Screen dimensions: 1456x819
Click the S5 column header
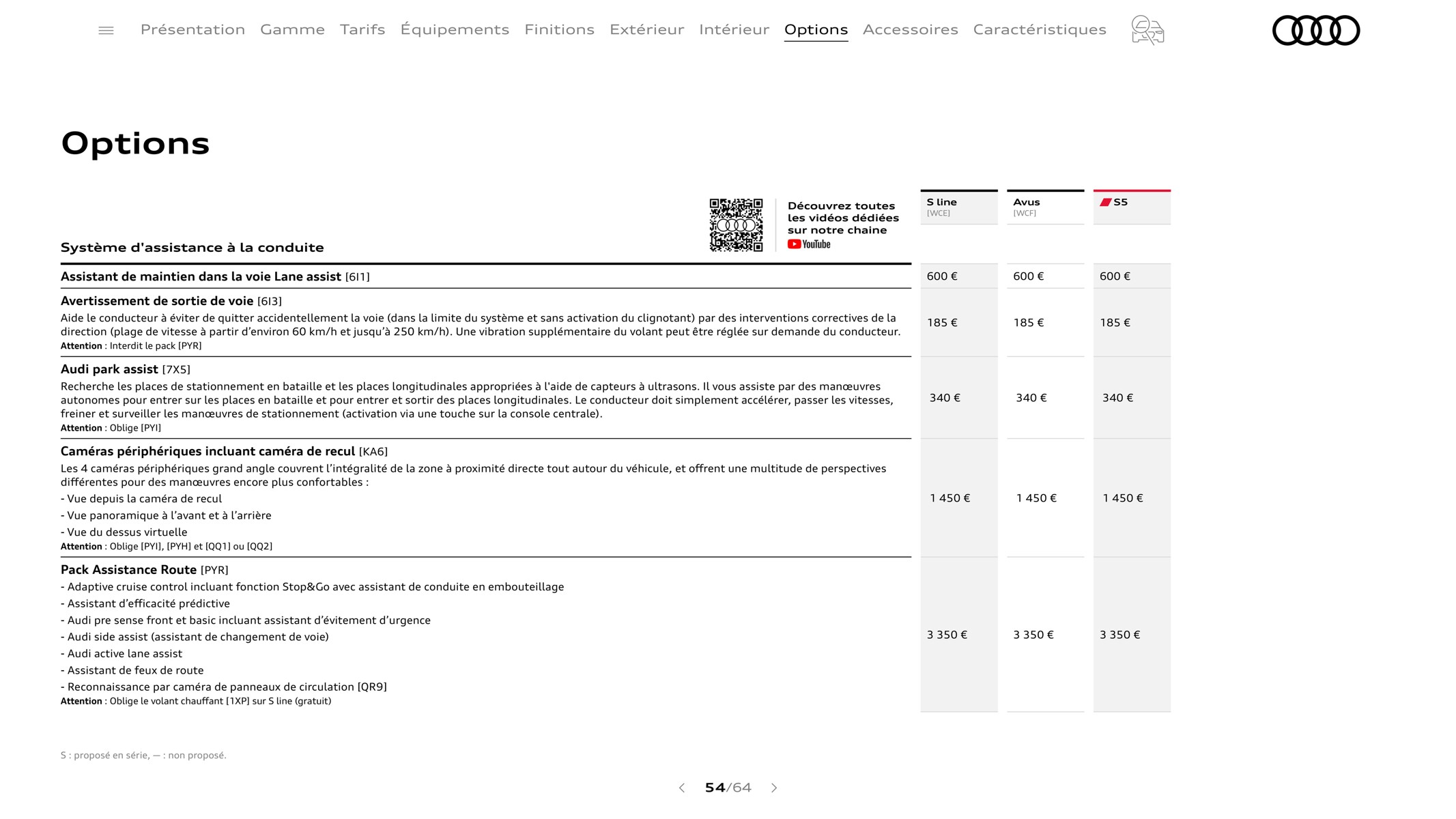pyautogui.click(x=1132, y=207)
